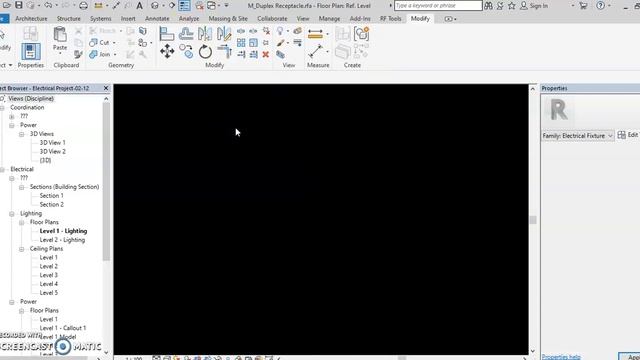Select the Copy tool in Modify panel

pyautogui.click(x=186, y=51)
